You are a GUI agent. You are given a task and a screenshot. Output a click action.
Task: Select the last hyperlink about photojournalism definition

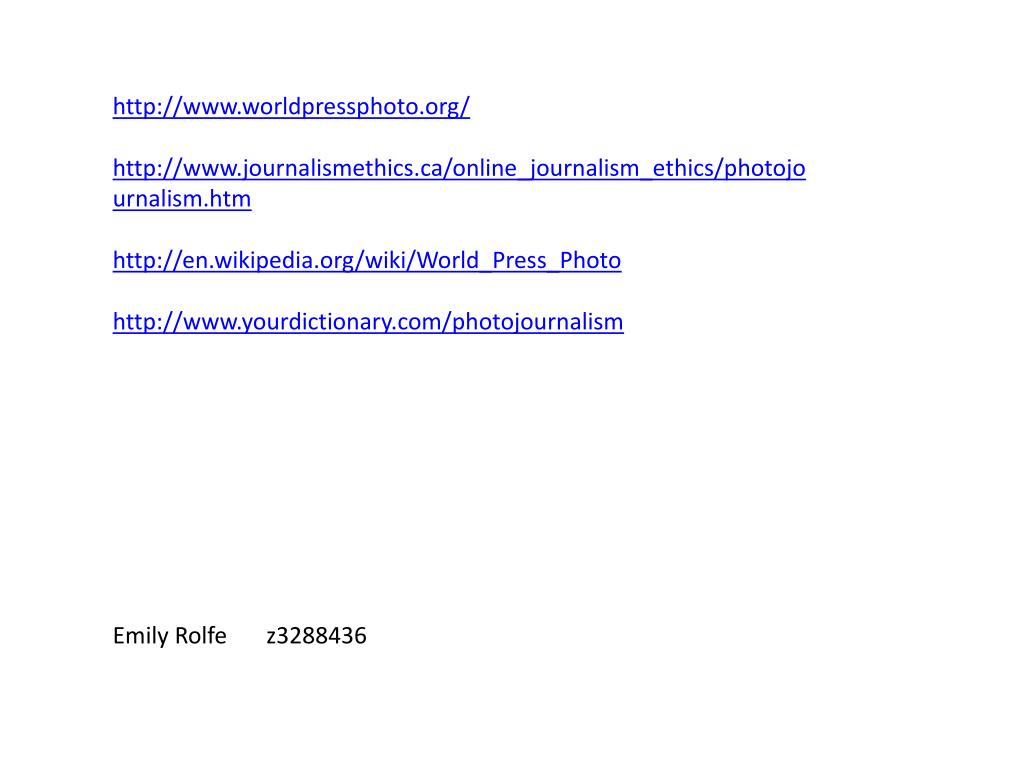[x=368, y=322]
